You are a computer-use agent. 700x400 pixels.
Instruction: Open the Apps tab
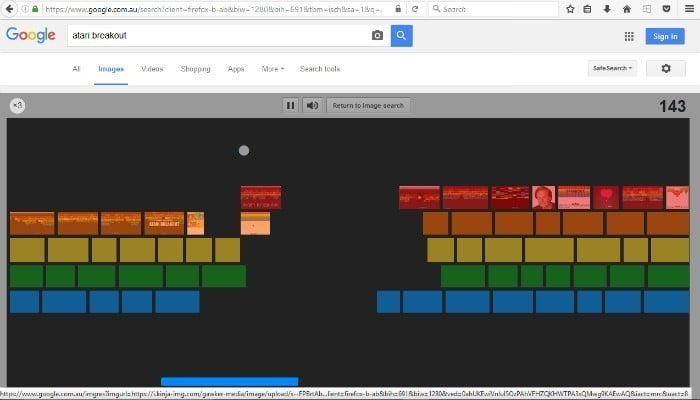(x=236, y=69)
